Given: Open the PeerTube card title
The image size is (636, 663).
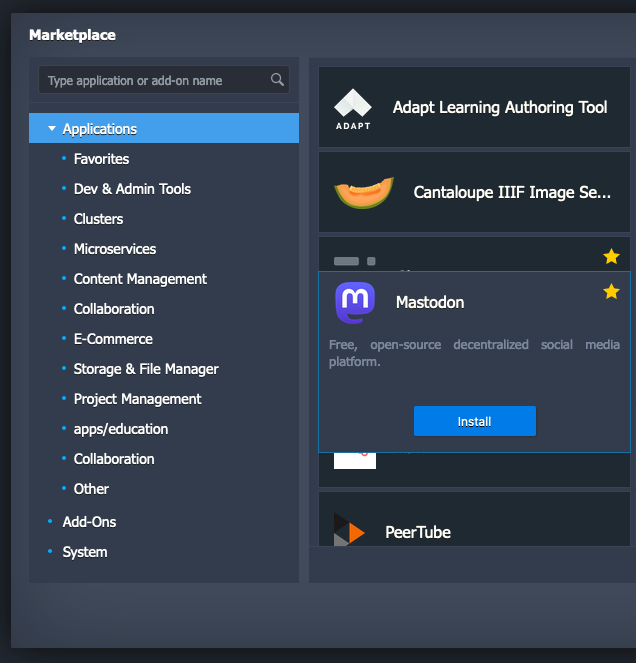Looking at the screenshot, I should 418,532.
